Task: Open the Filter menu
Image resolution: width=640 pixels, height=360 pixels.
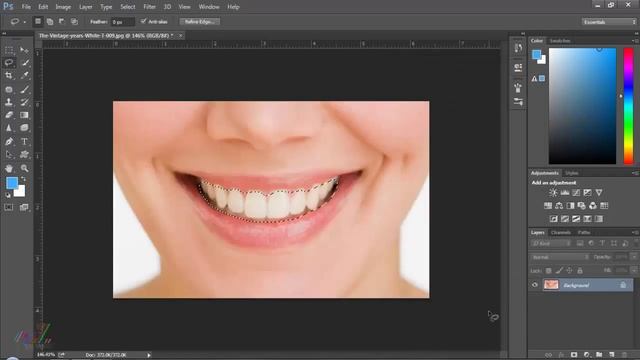Action: [x=149, y=7]
